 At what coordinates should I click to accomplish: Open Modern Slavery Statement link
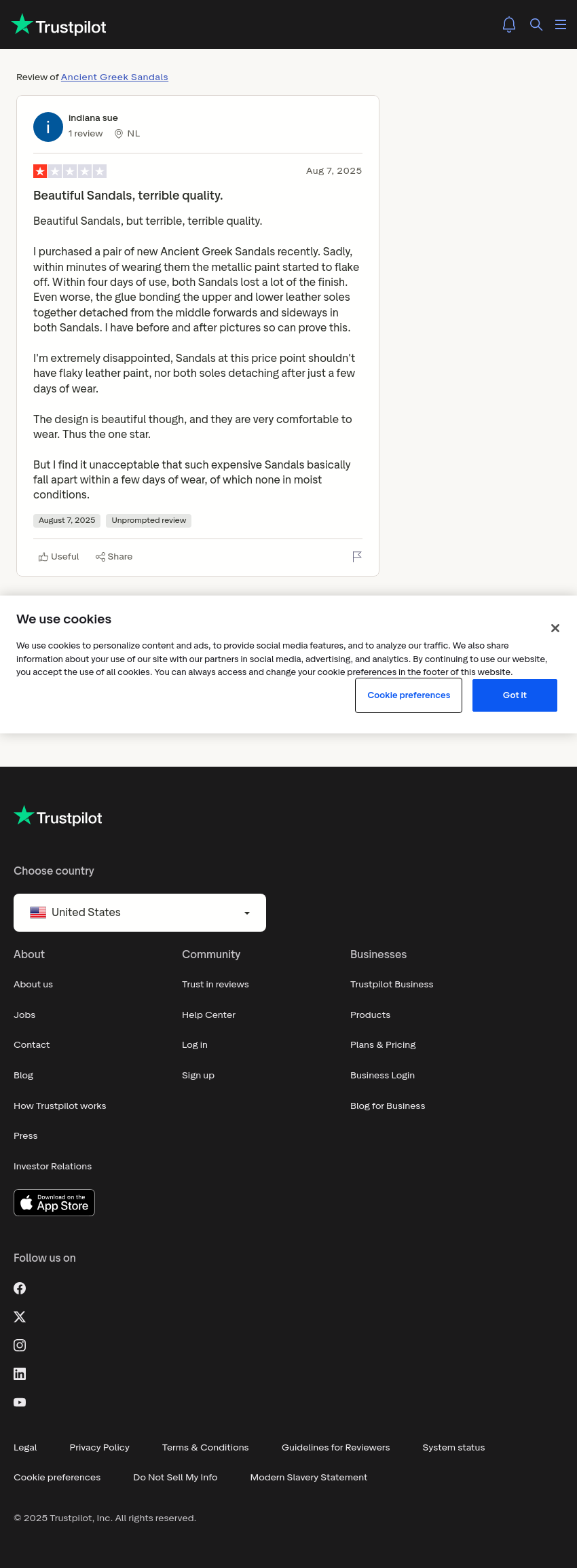click(309, 1478)
